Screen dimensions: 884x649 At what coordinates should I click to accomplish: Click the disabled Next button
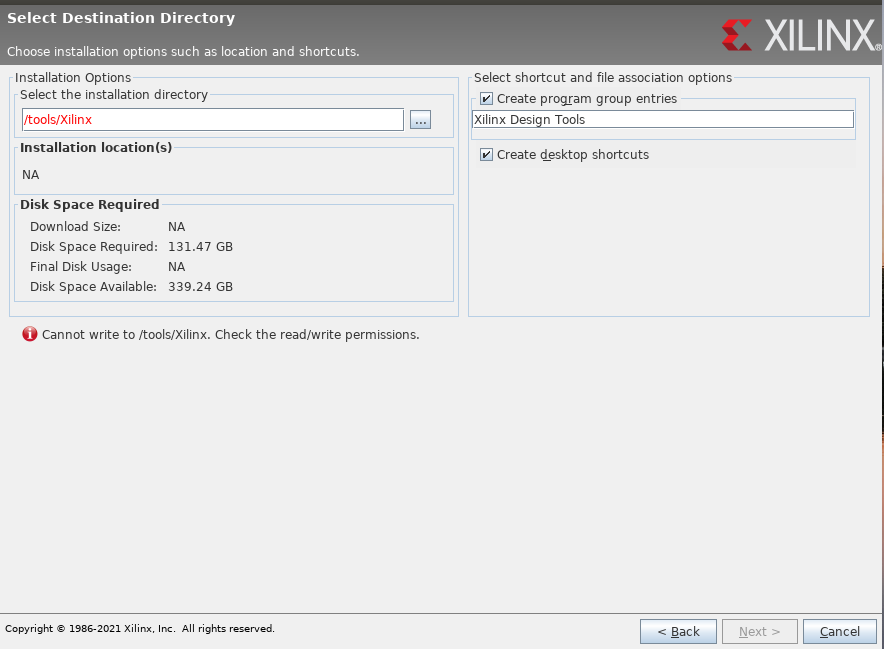[x=759, y=632]
